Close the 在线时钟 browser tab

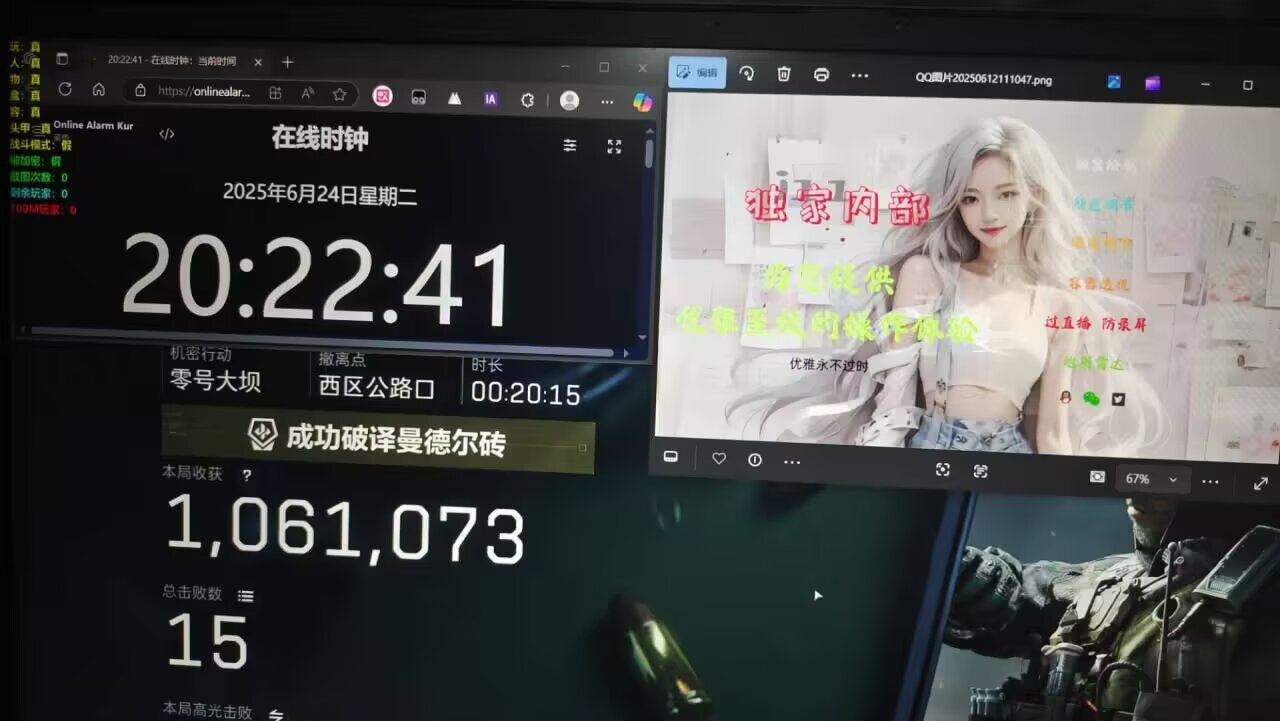click(x=258, y=62)
